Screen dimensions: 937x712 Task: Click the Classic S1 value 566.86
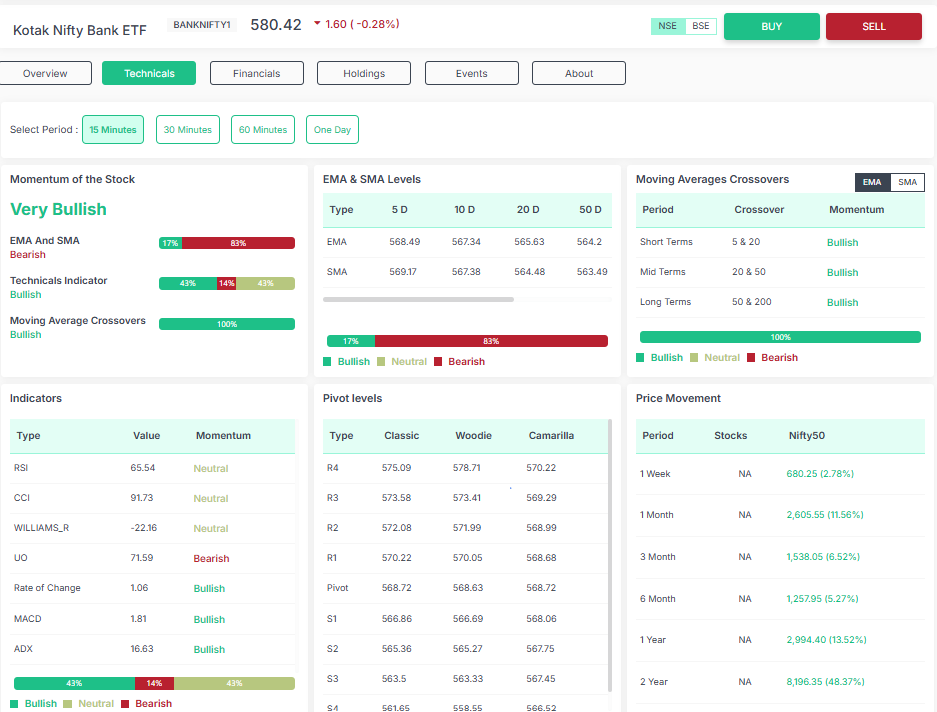click(397, 619)
